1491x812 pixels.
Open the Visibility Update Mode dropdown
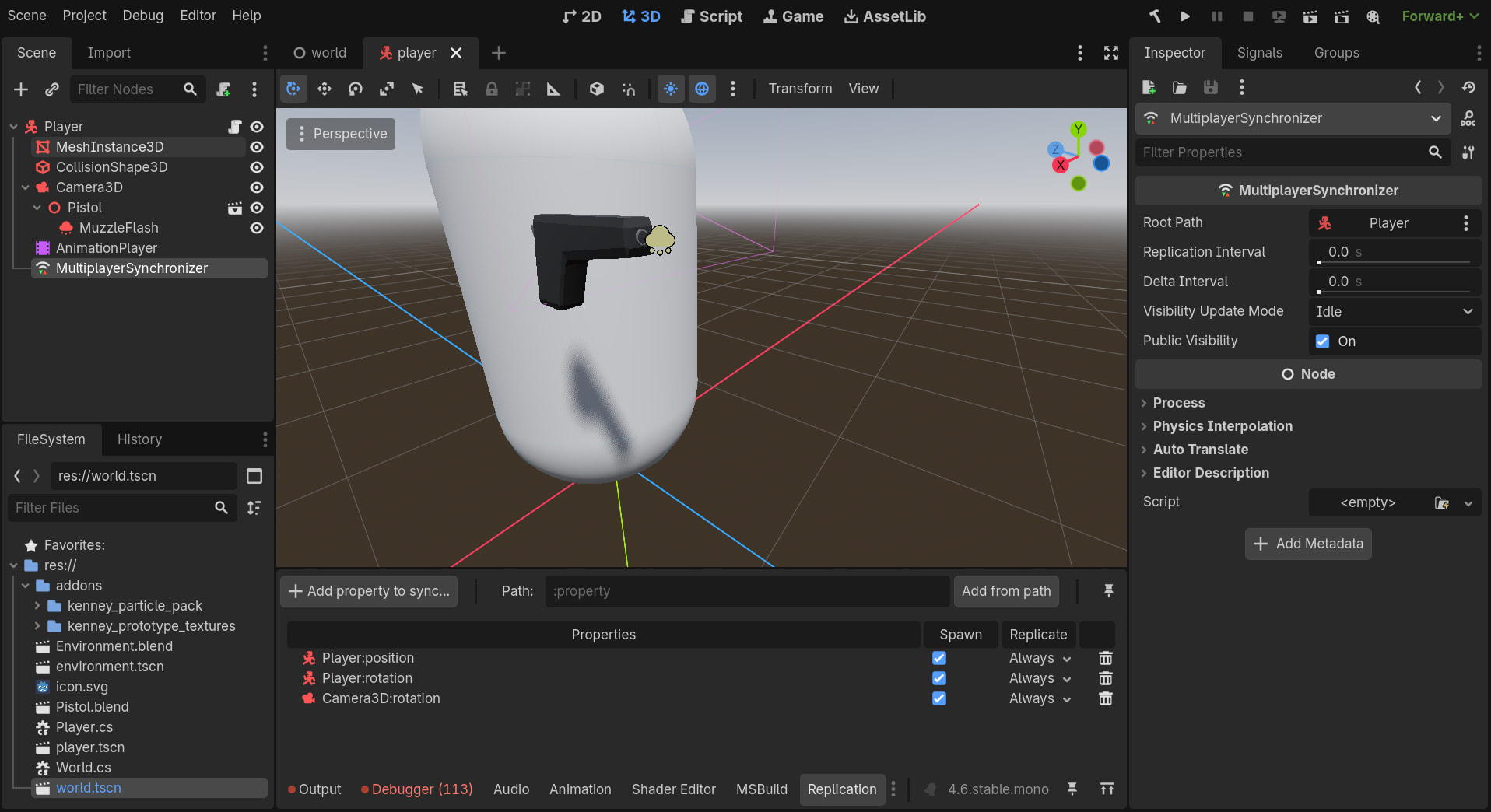[x=1394, y=312]
